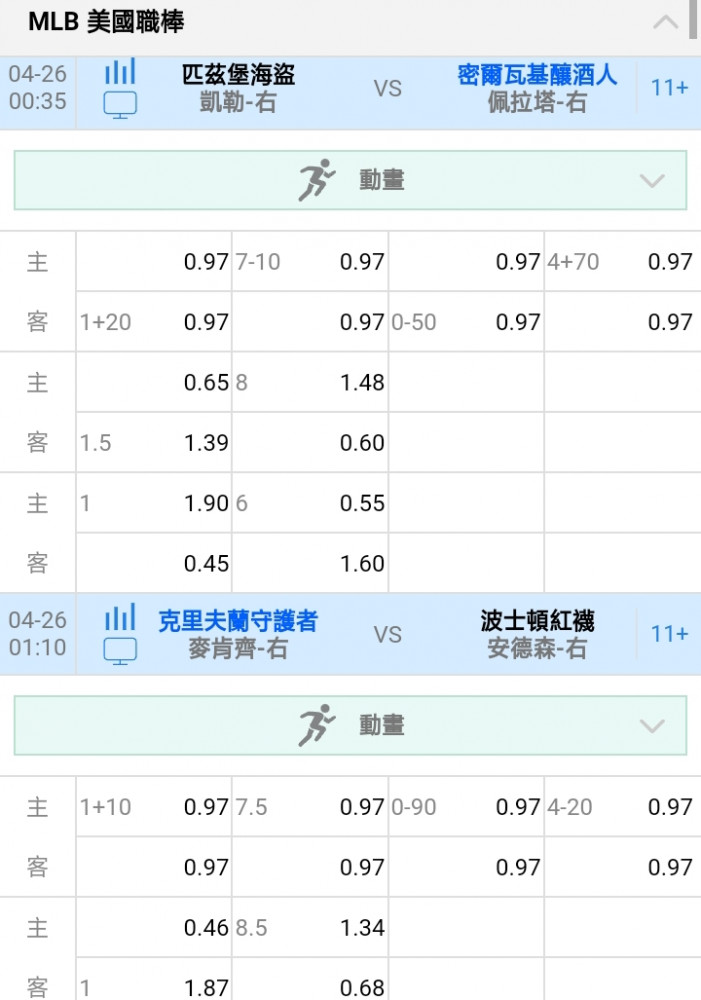Click game time 04-26 01:10

38,633
